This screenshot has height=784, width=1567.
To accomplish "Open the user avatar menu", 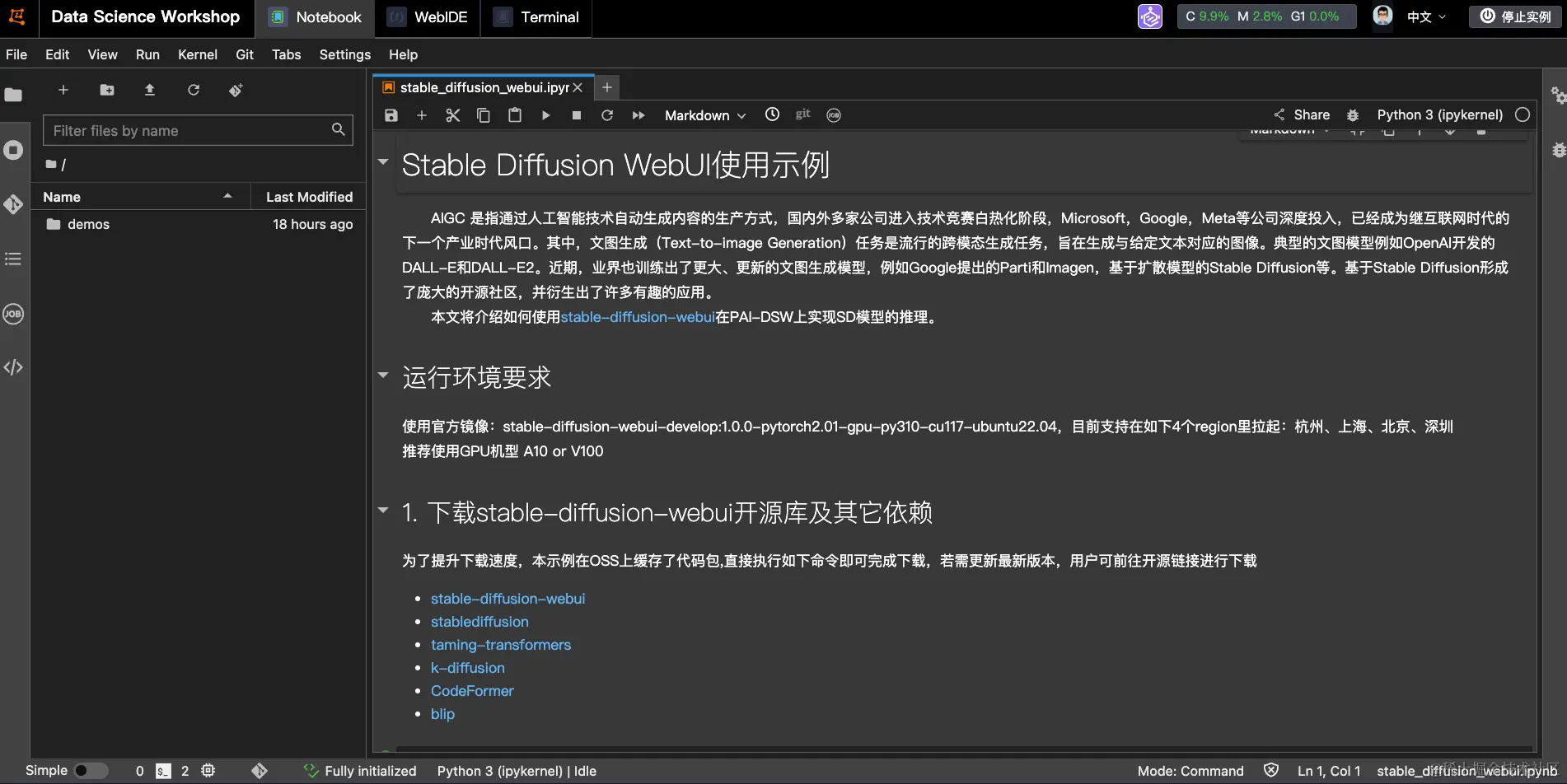I will click(x=1383, y=16).
